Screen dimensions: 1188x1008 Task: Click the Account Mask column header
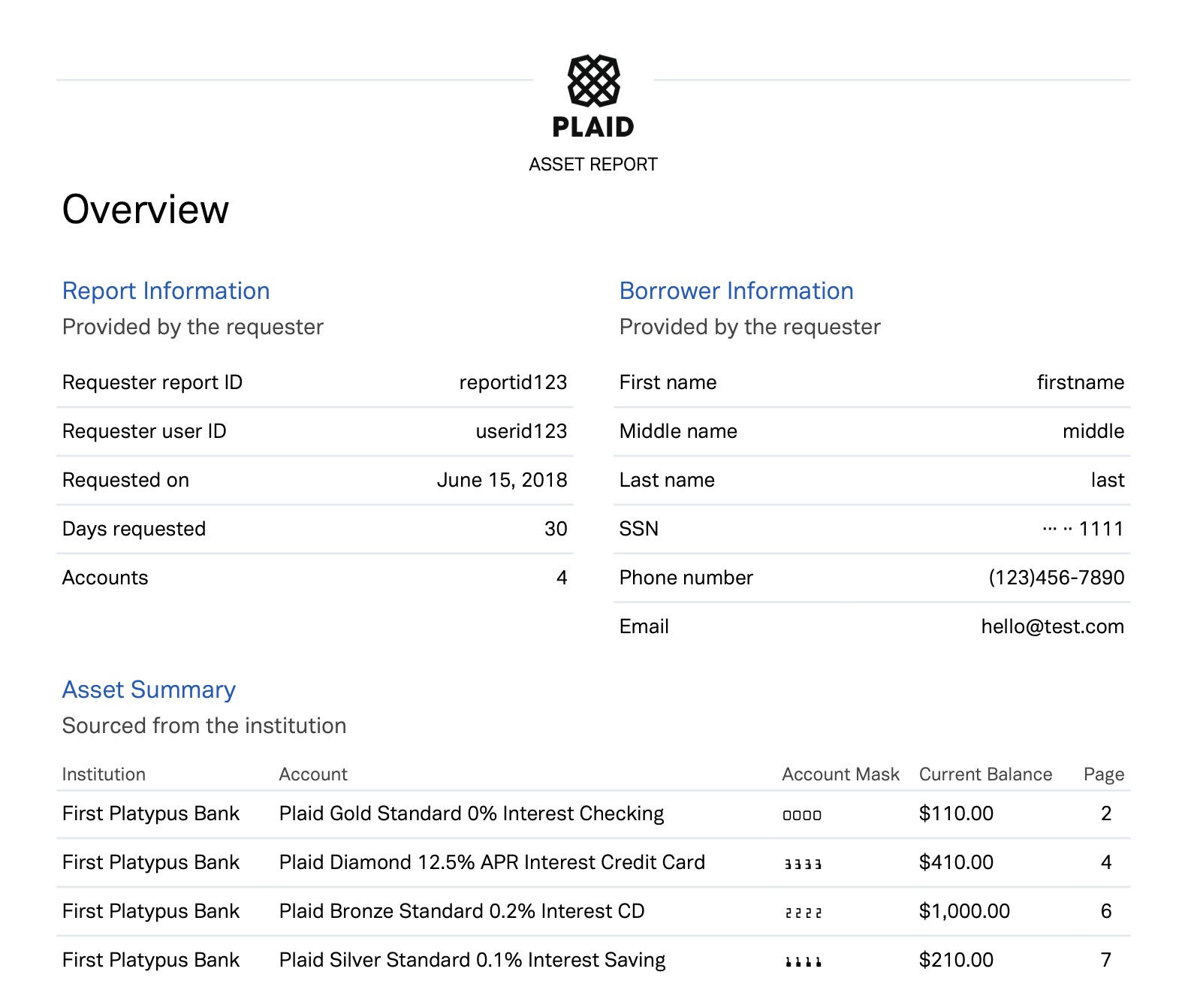click(840, 774)
